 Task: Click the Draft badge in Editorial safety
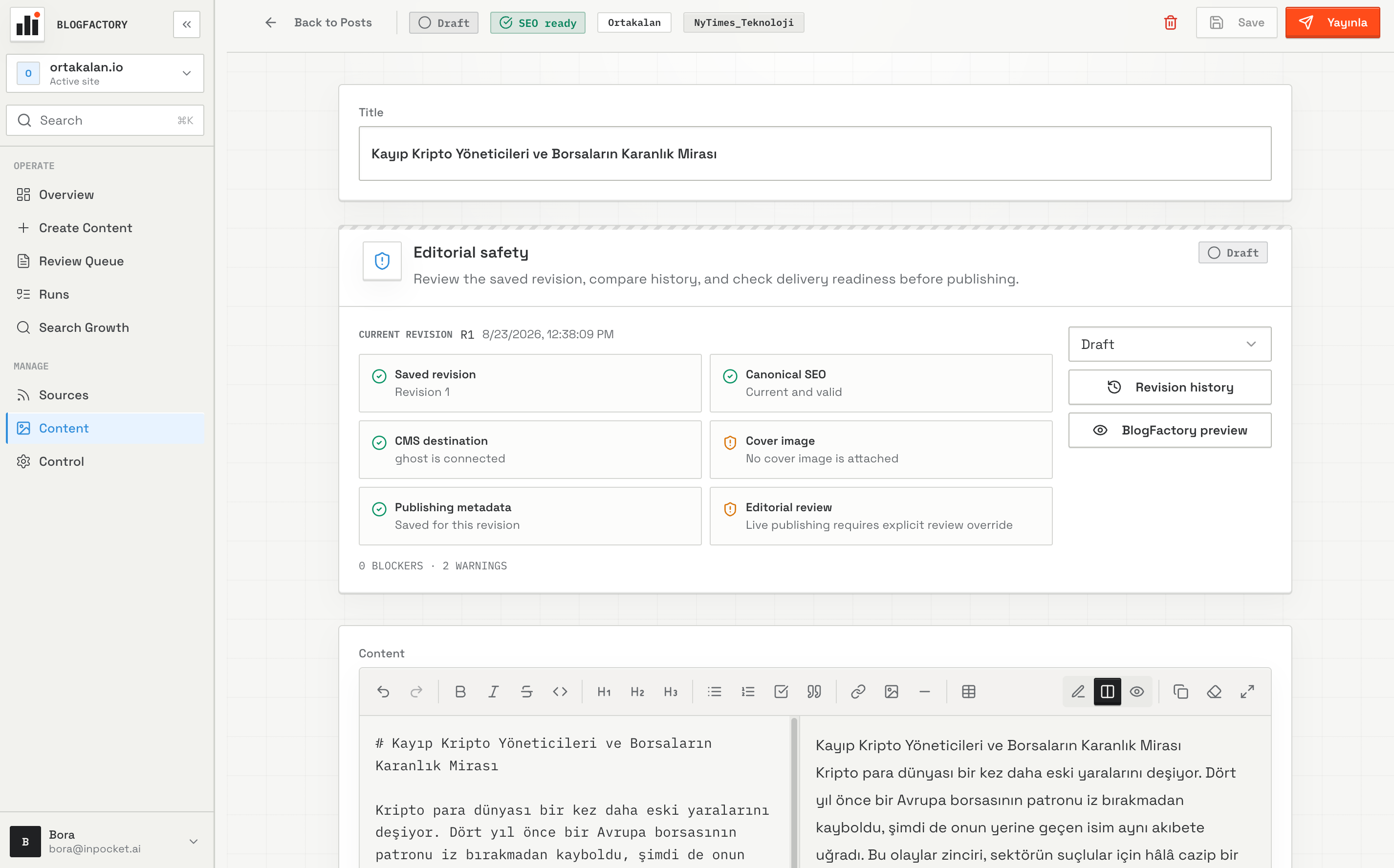coord(1233,253)
